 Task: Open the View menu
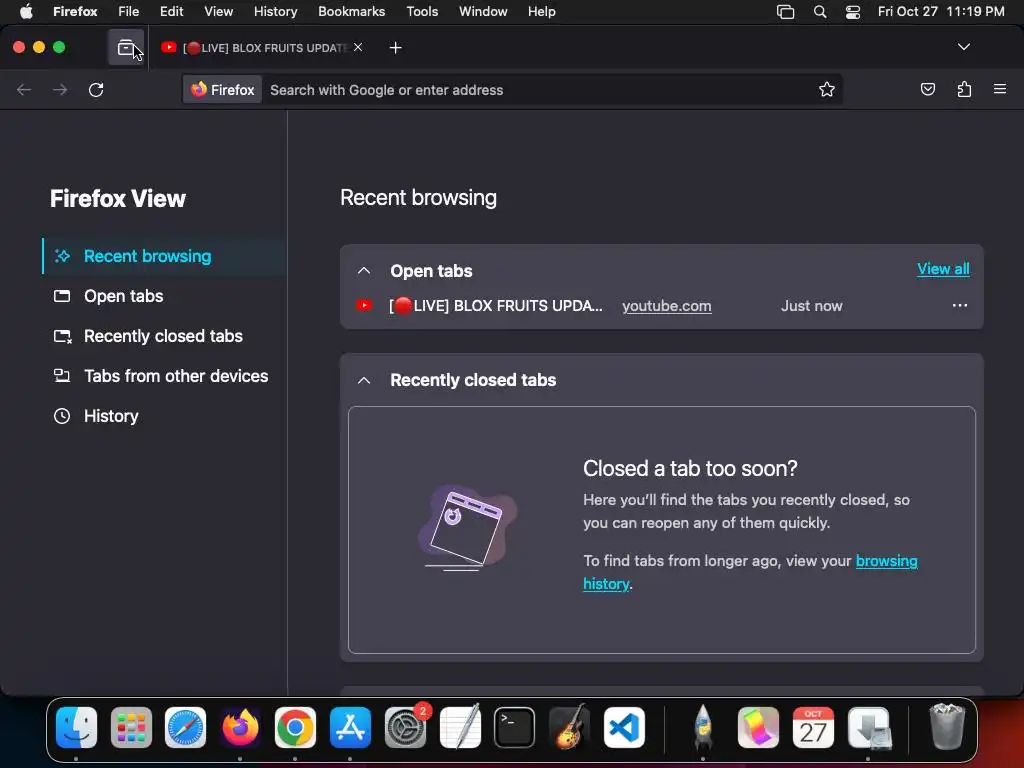point(218,12)
